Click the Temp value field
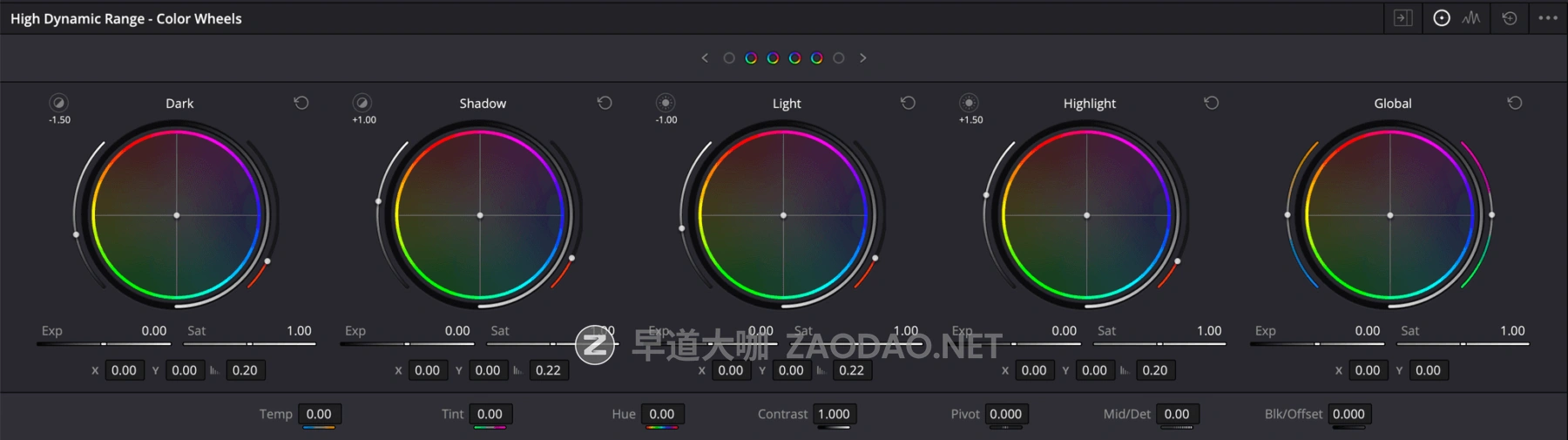Screen dimensions: 1568x440 (x=319, y=415)
